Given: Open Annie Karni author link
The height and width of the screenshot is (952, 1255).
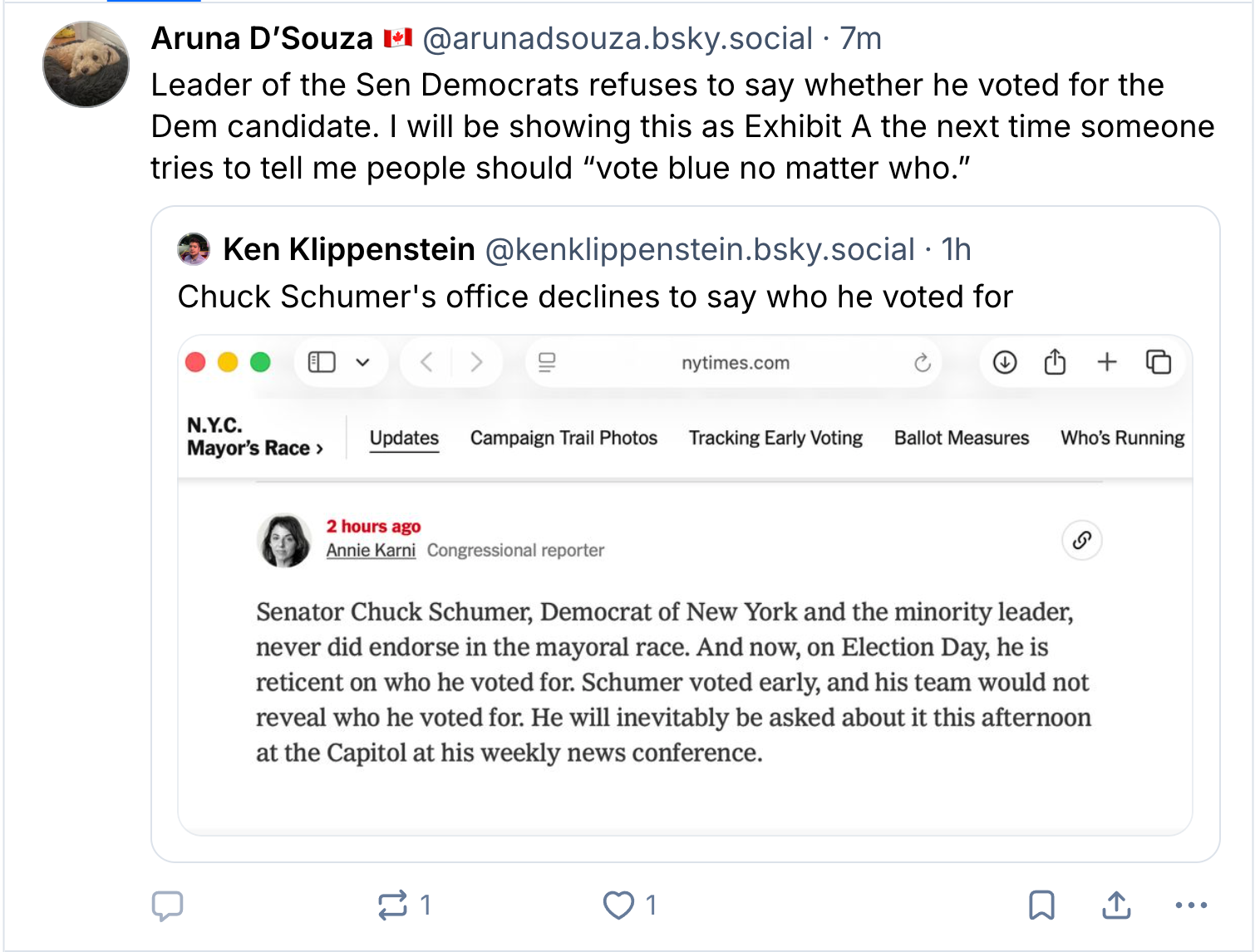Looking at the screenshot, I should (371, 550).
